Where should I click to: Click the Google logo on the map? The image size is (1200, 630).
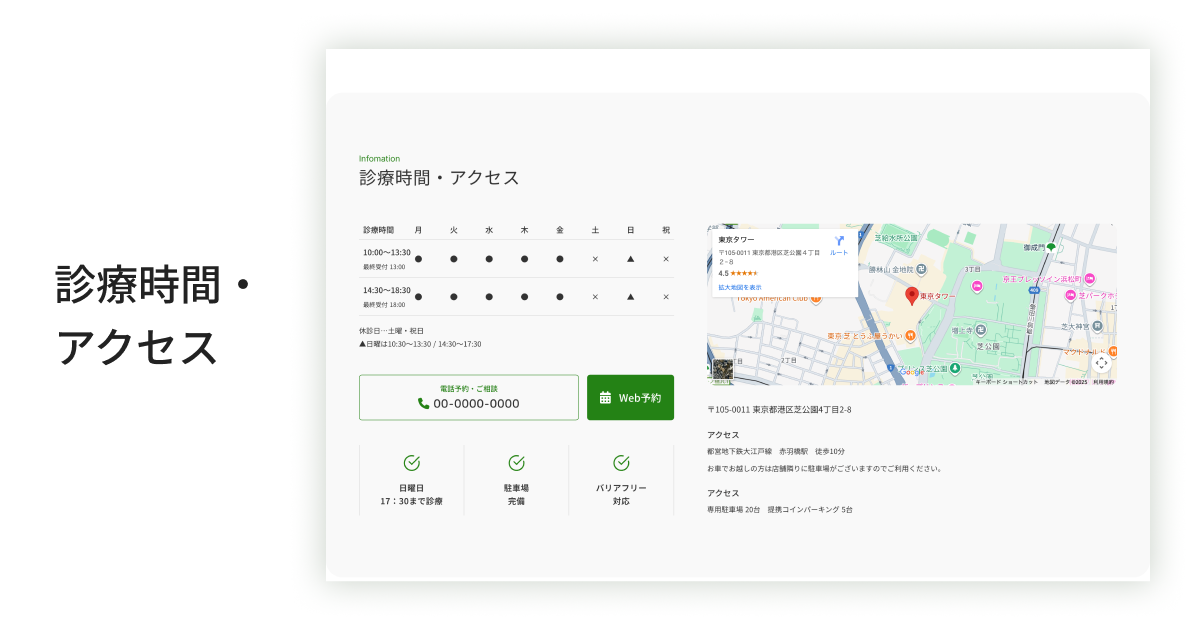pyautogui.click(x=911, y=373)
